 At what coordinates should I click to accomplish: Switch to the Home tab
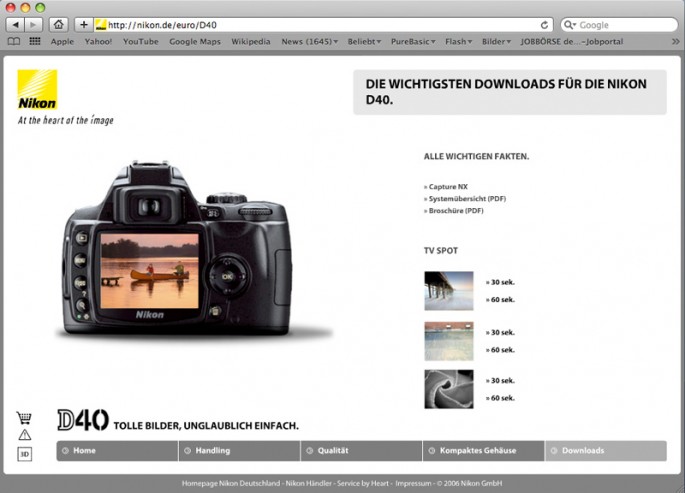click(x=117, y=451)
